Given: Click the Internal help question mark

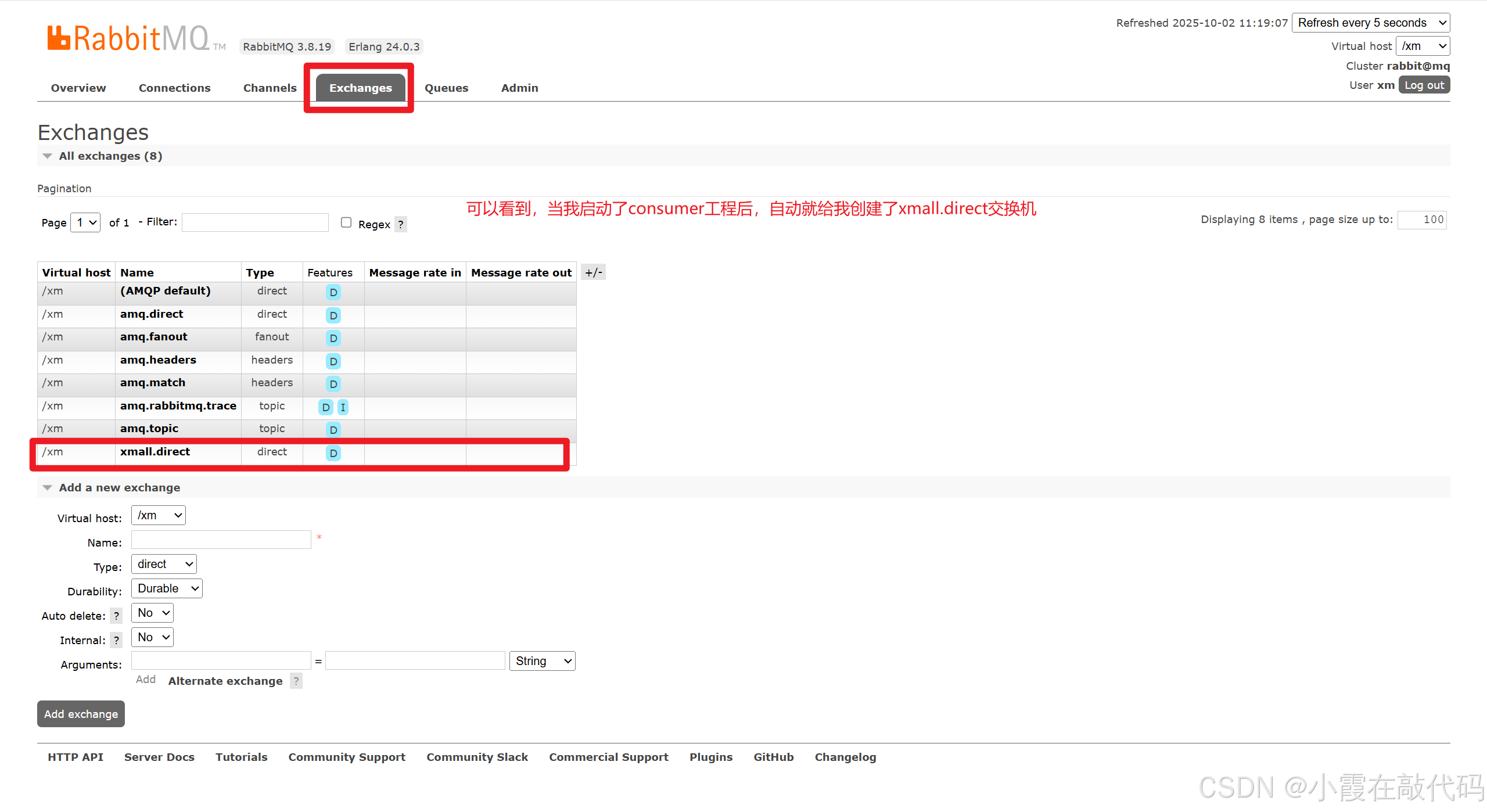Looking at the screenshot, I should coord(116,640).
